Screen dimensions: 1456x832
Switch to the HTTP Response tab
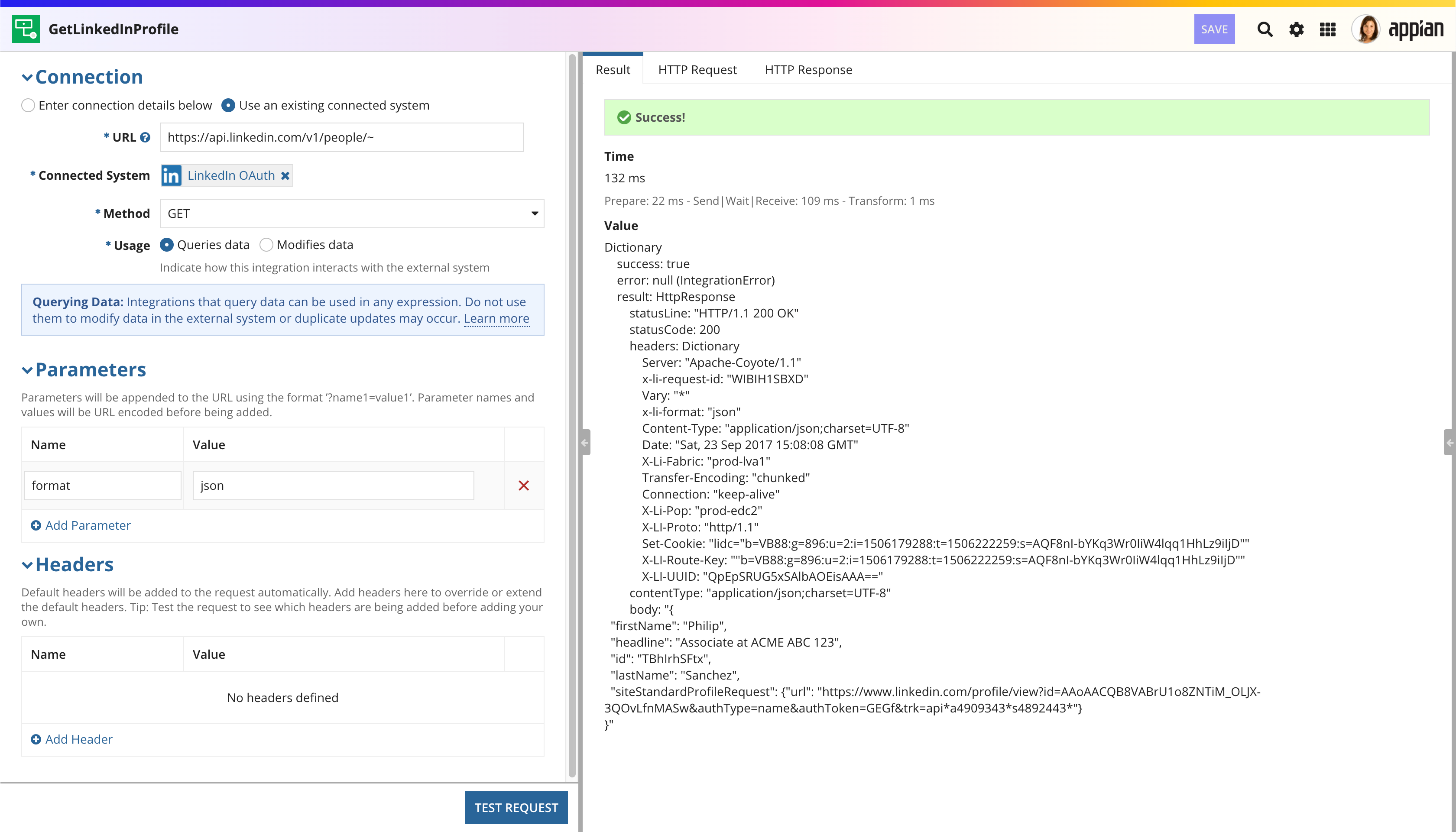808,70
